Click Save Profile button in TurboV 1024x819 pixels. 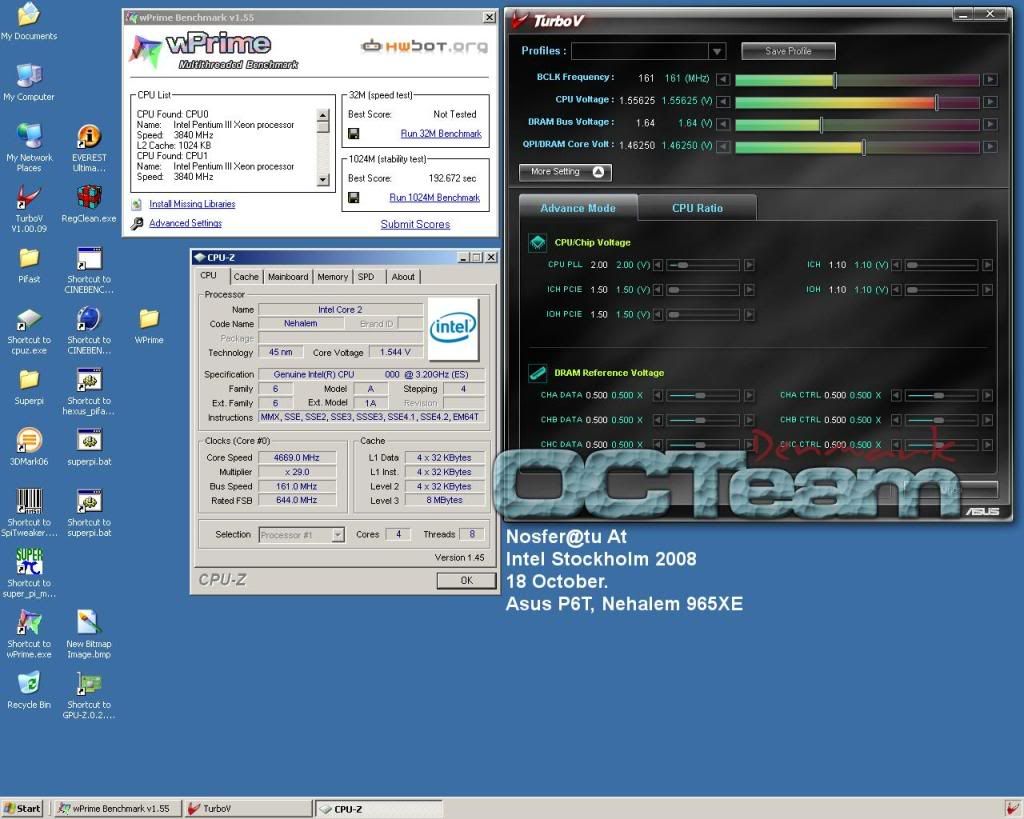(x=788, y=51)
